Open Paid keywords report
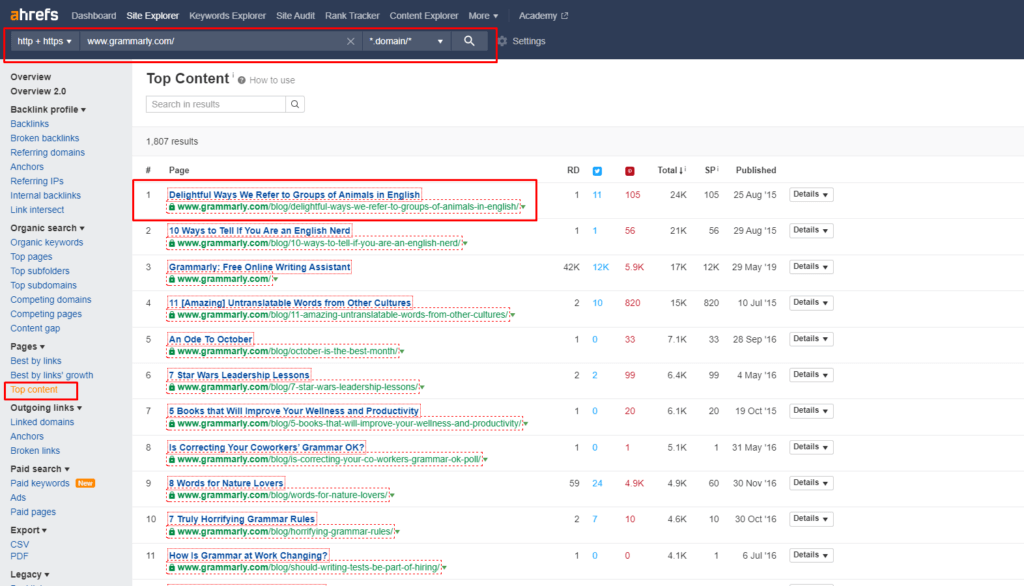 click(40, 483)
